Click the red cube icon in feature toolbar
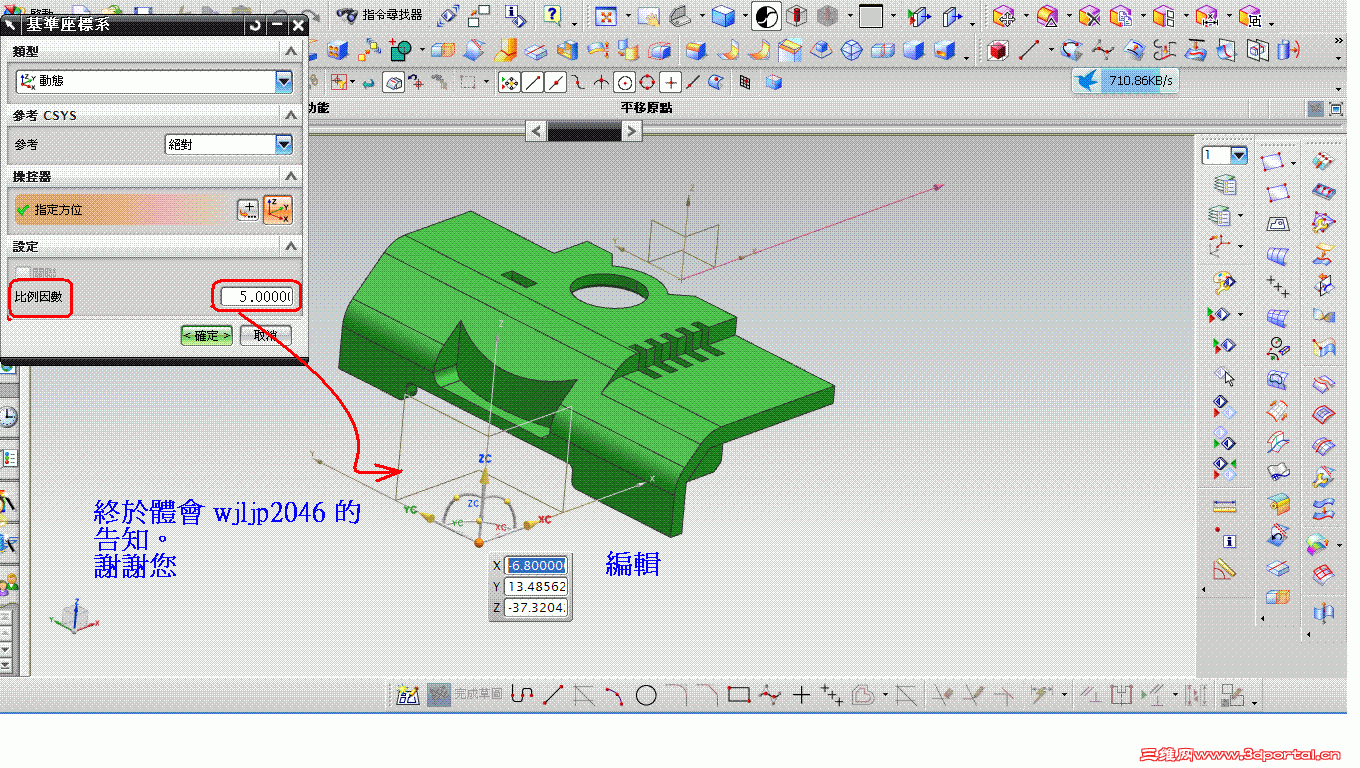 coord(997,50)
